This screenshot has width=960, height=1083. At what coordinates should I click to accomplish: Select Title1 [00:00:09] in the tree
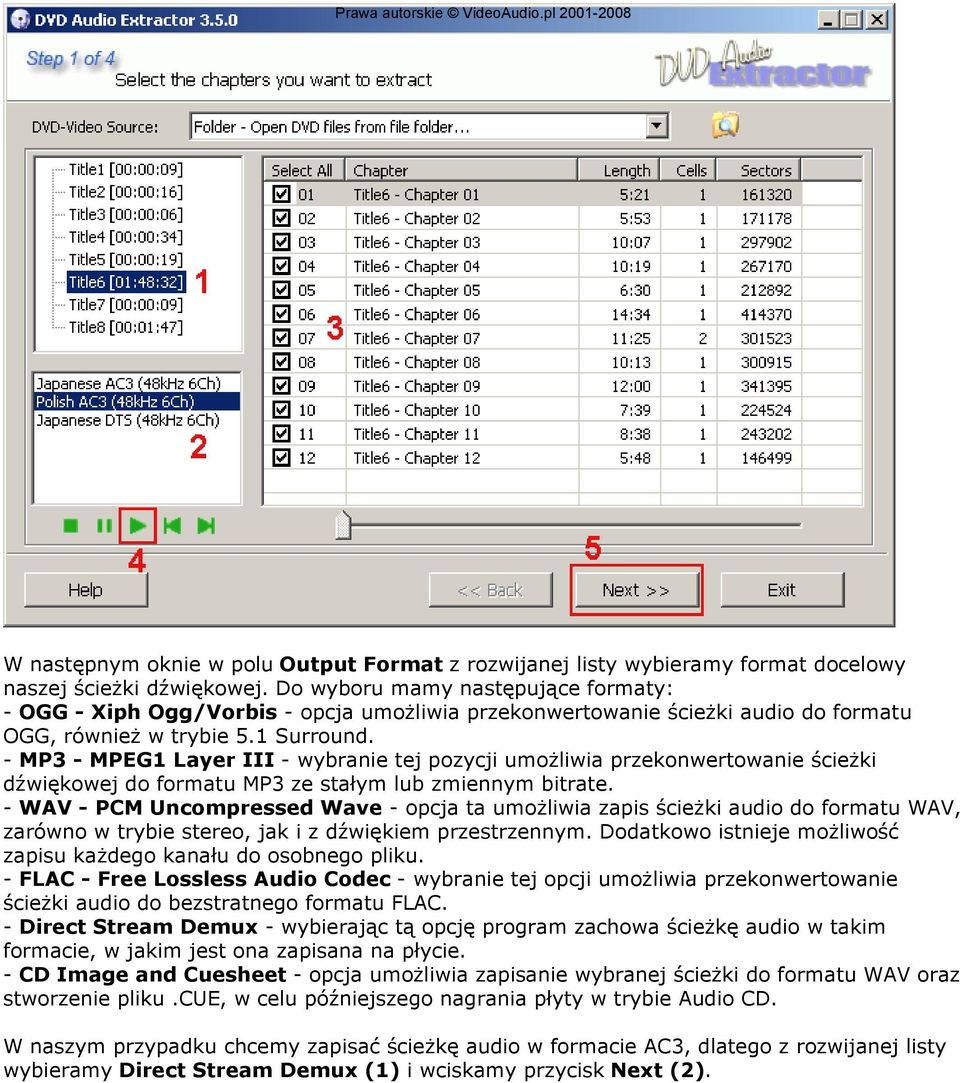click(x=126, y=169)
